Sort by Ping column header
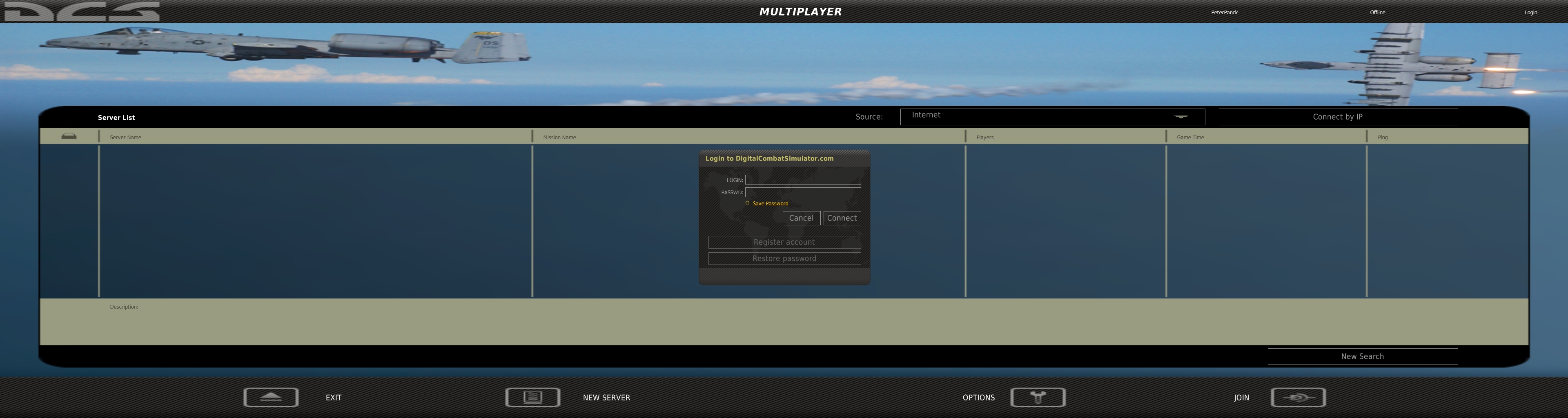Image resolution: width=1568 pixels, height=418 pixels. click(x=1382, y=138)
